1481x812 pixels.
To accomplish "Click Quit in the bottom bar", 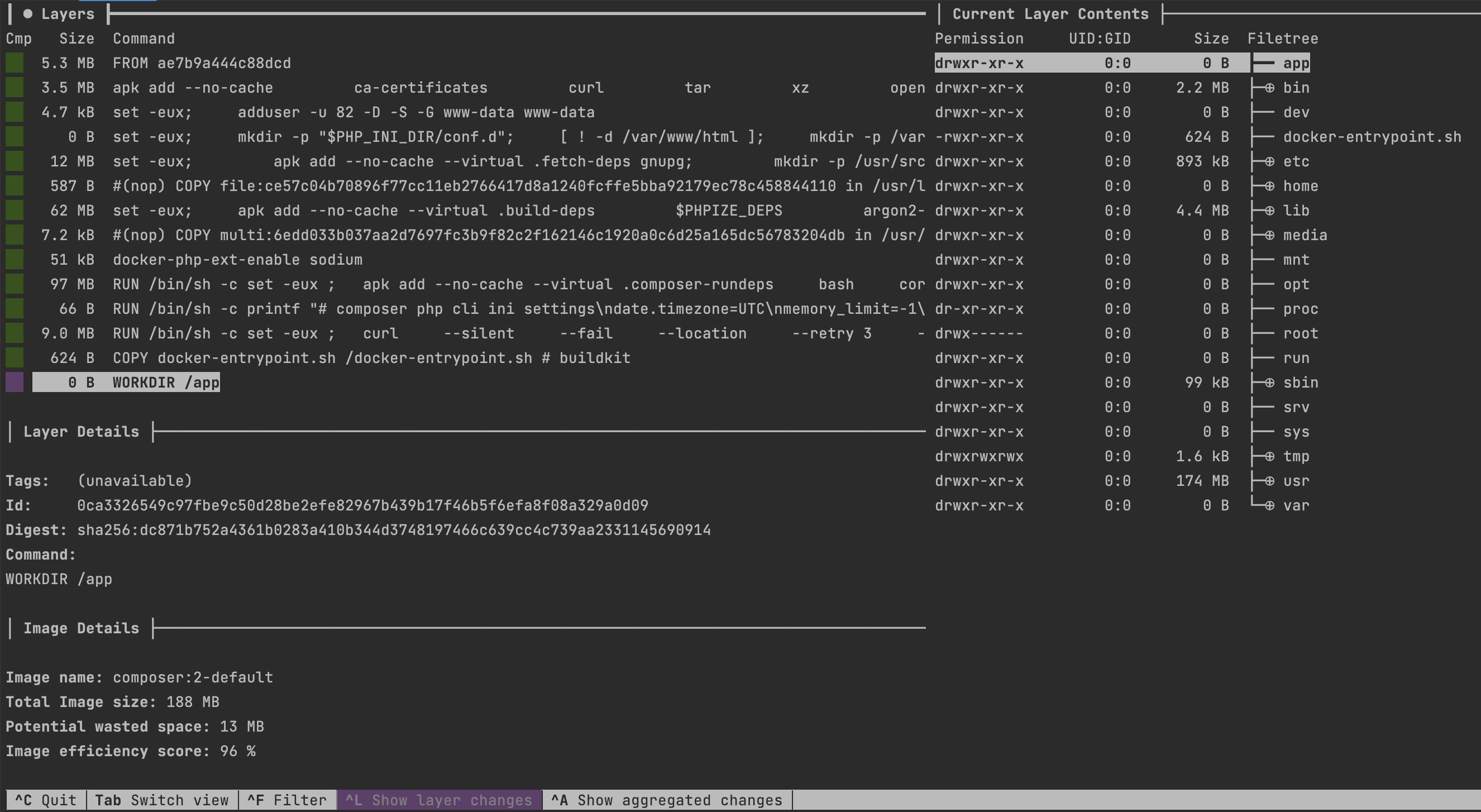I will [45, 800].
